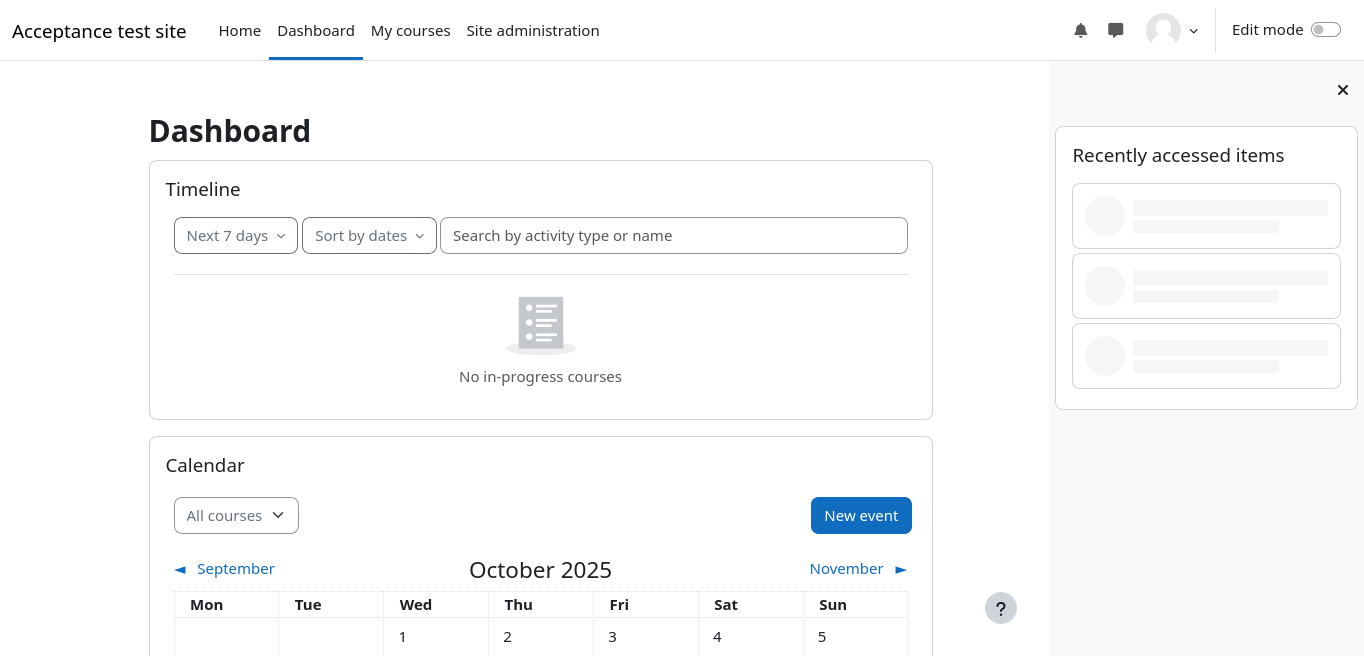Viewport: 1364px width, 656px height.
Task: Expand the Next 7 days filter
Action: coord(236,236)
